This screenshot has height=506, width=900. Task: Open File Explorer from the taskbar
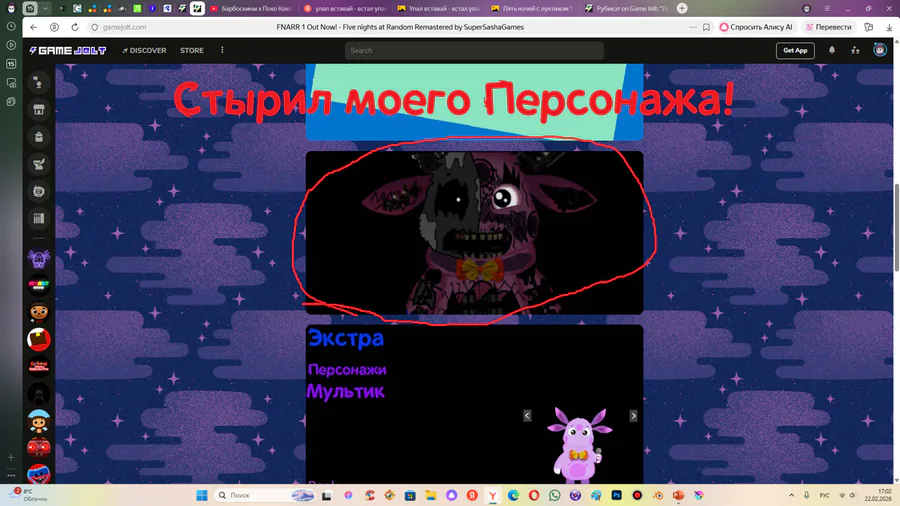(430, 495)
